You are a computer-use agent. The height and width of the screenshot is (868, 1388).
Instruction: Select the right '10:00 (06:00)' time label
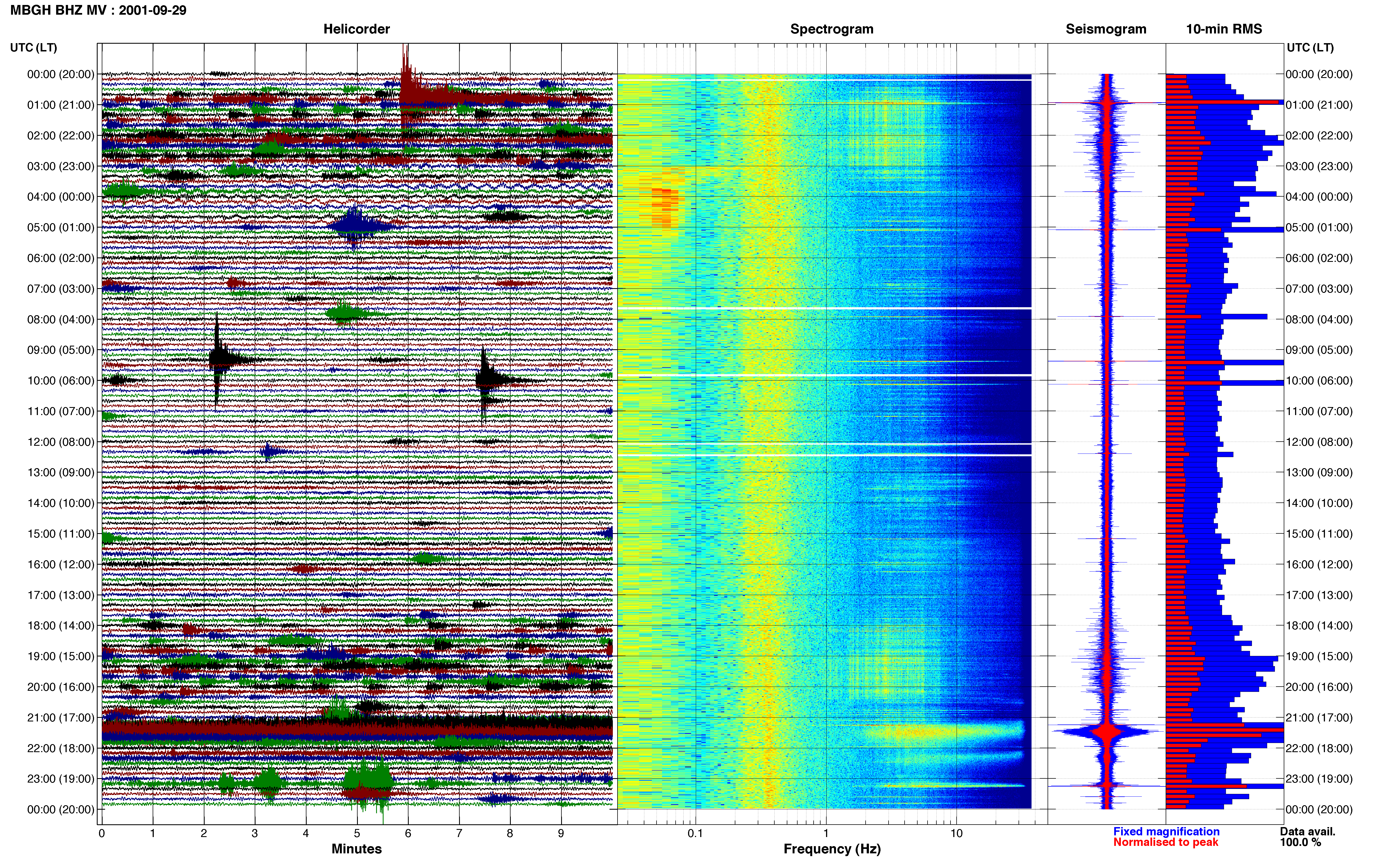tap(1319, 380)
